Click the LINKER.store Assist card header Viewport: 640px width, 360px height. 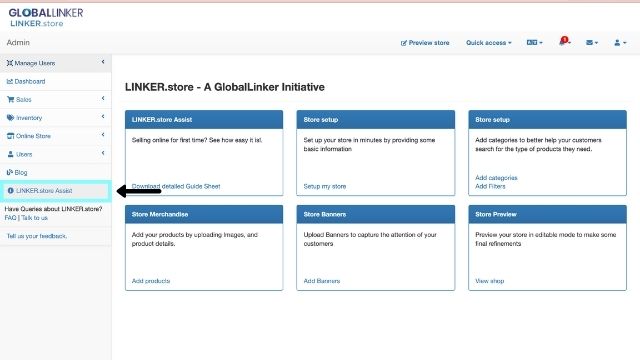204,120
